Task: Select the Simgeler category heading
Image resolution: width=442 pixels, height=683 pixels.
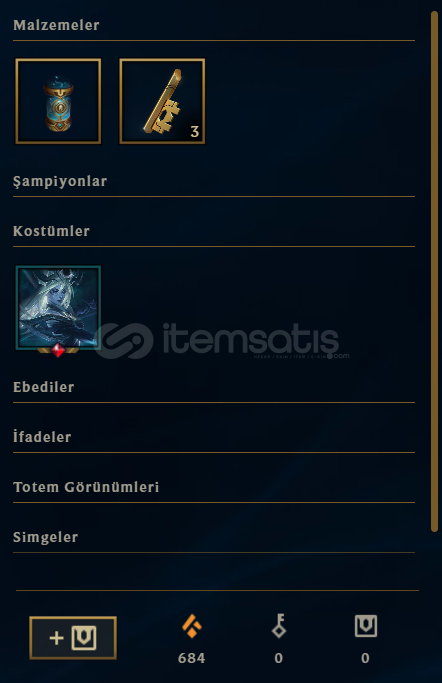Action: (x=45, y=537)
